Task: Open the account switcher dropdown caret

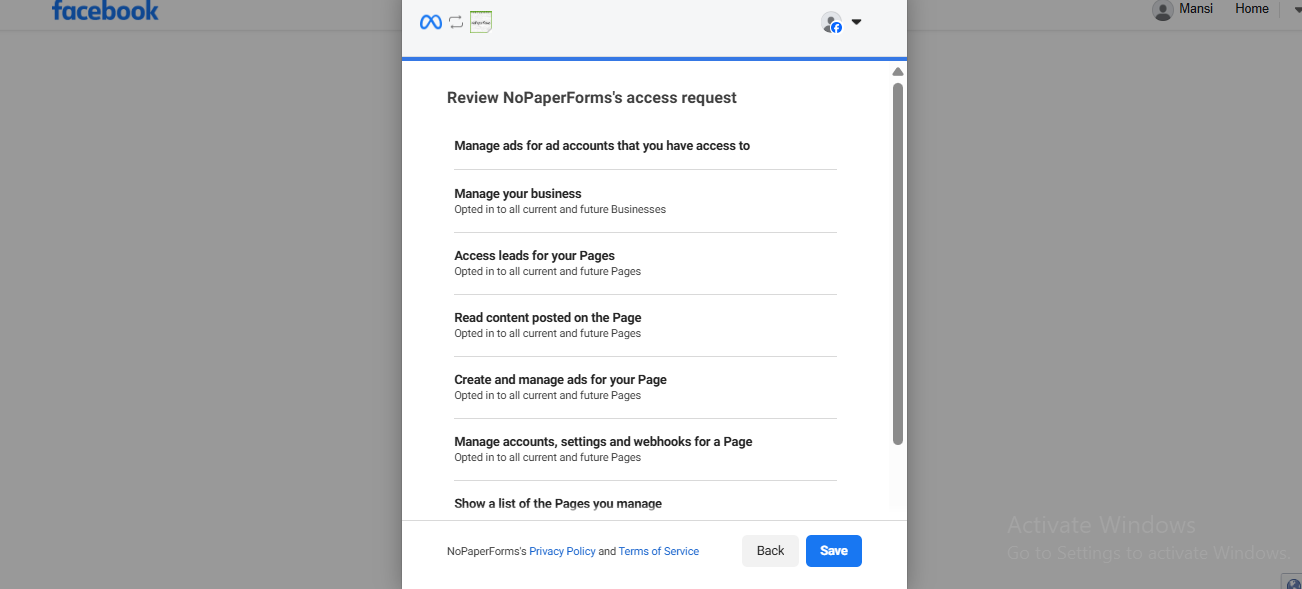Action: 857,22
